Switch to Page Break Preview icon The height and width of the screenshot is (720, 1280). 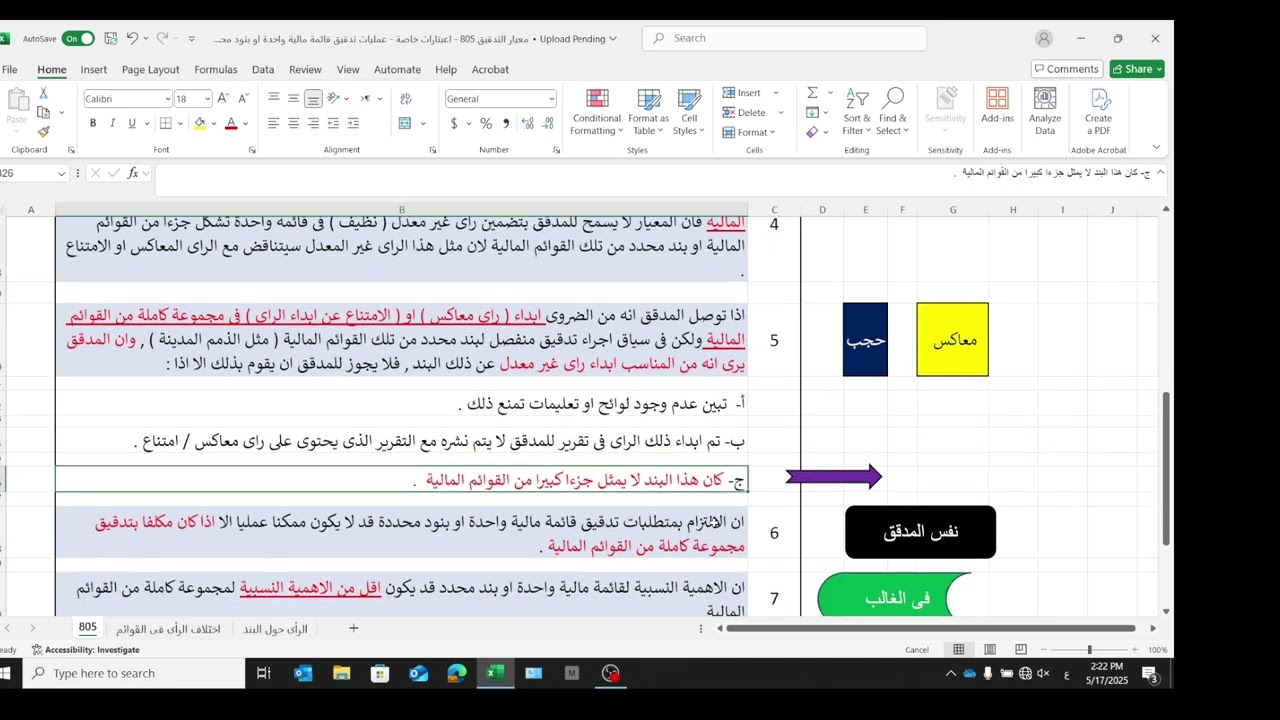point(1021,650)
